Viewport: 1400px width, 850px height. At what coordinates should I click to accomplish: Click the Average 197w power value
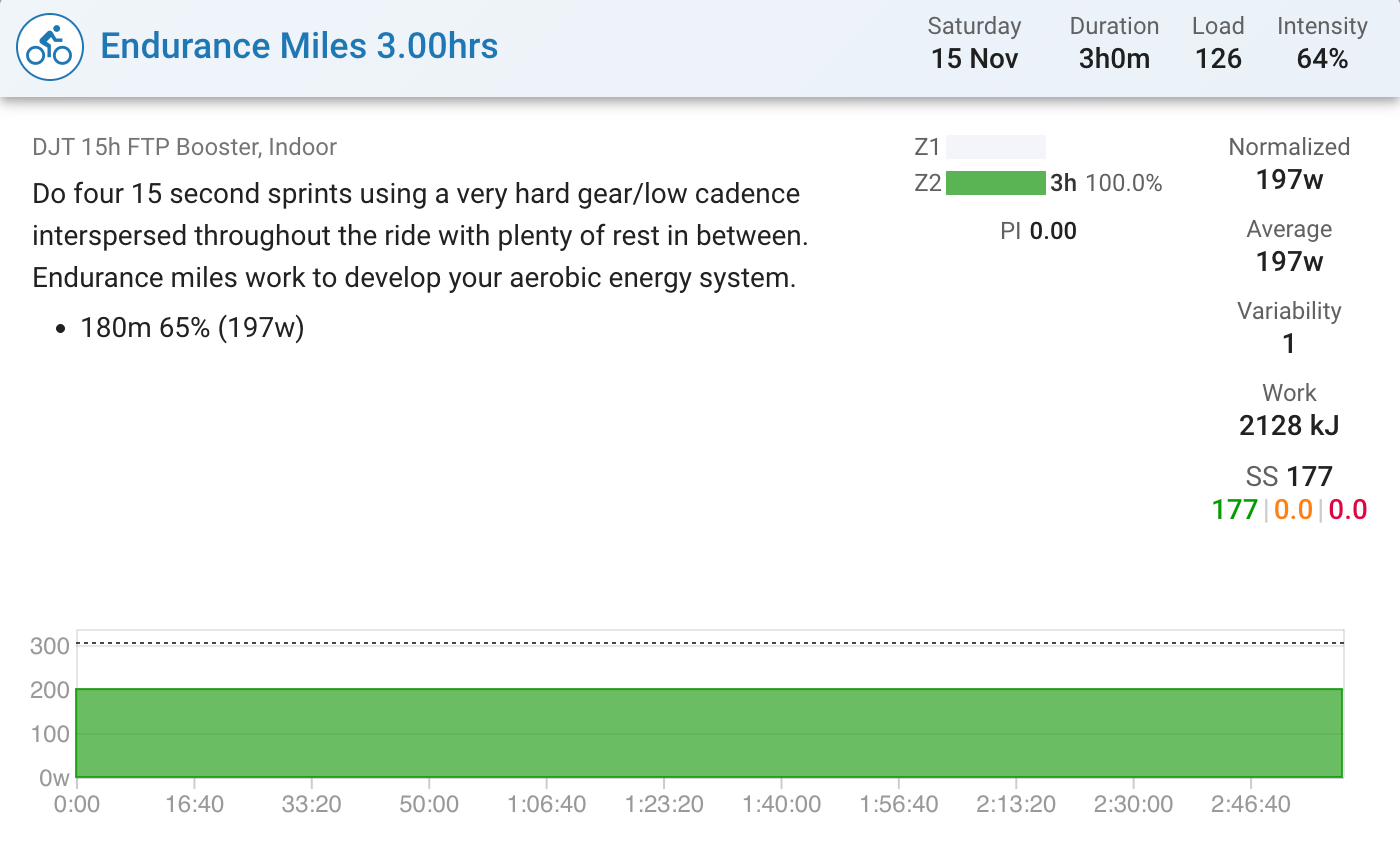pyautogui.click(x=1289, y=262)
